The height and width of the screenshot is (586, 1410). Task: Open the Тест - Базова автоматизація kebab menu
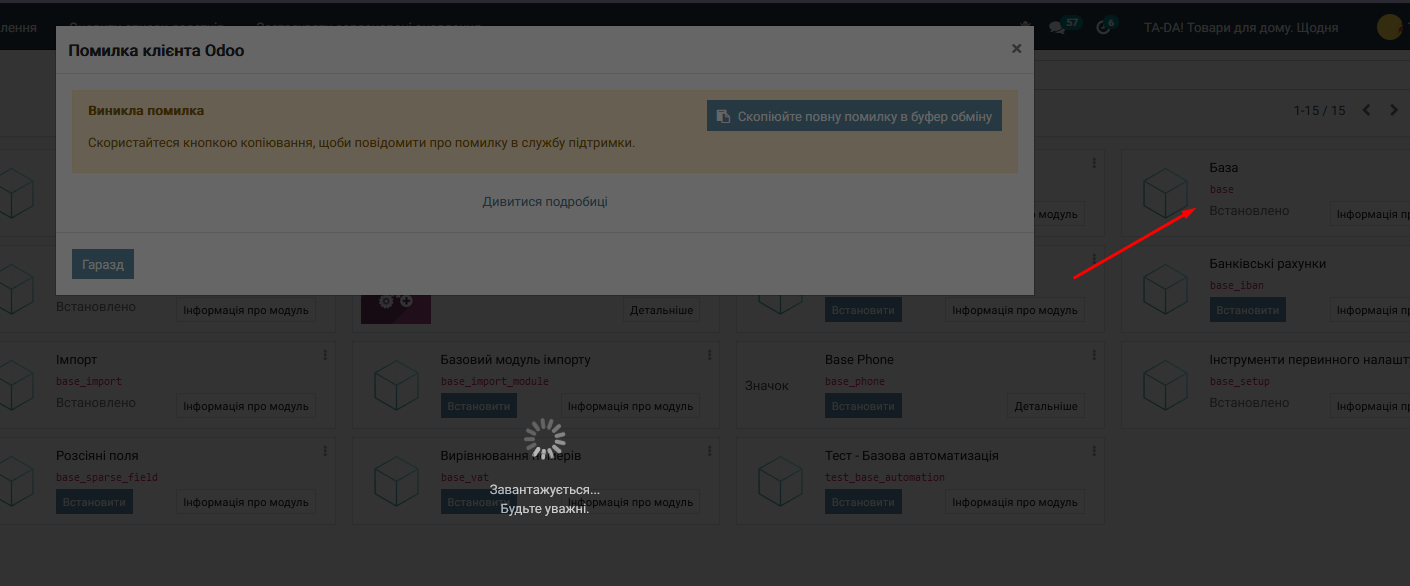[x=1094, y=451]
